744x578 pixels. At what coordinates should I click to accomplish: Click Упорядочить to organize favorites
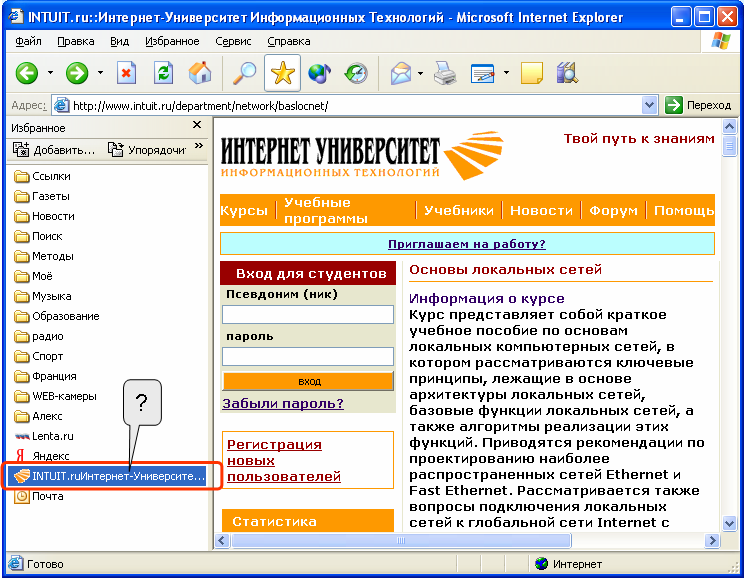tap(148, 150)
